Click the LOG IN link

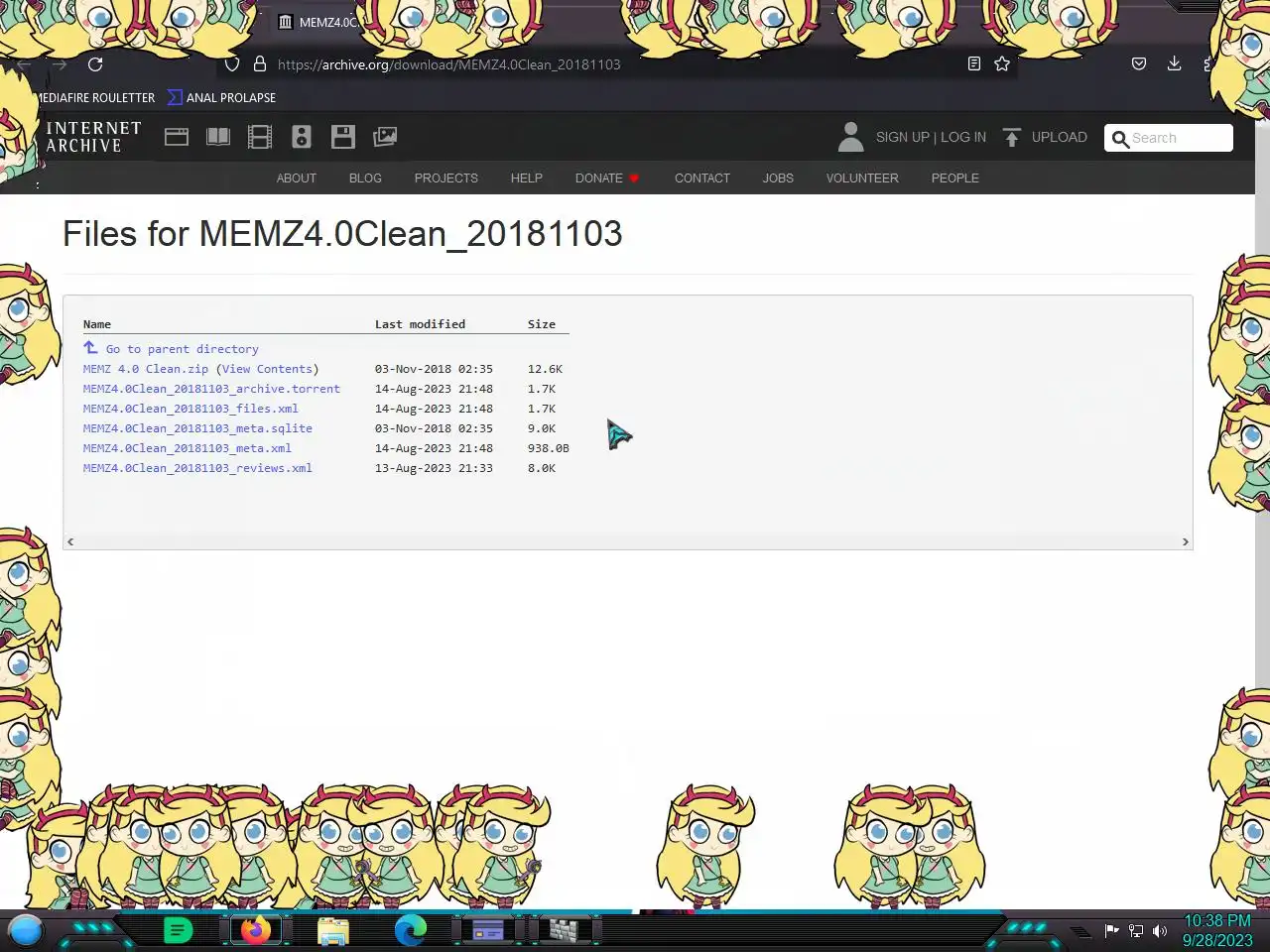963,137
